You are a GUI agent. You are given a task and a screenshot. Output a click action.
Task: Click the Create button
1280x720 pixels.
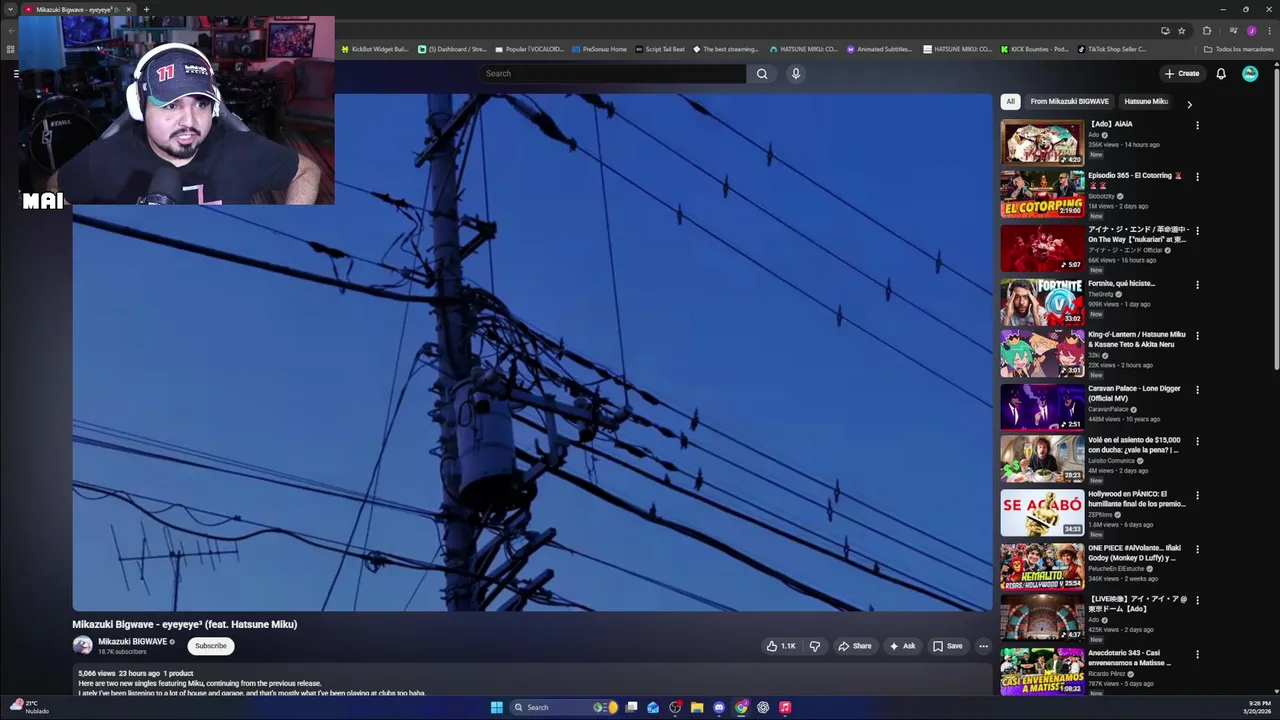[1182, 73]
